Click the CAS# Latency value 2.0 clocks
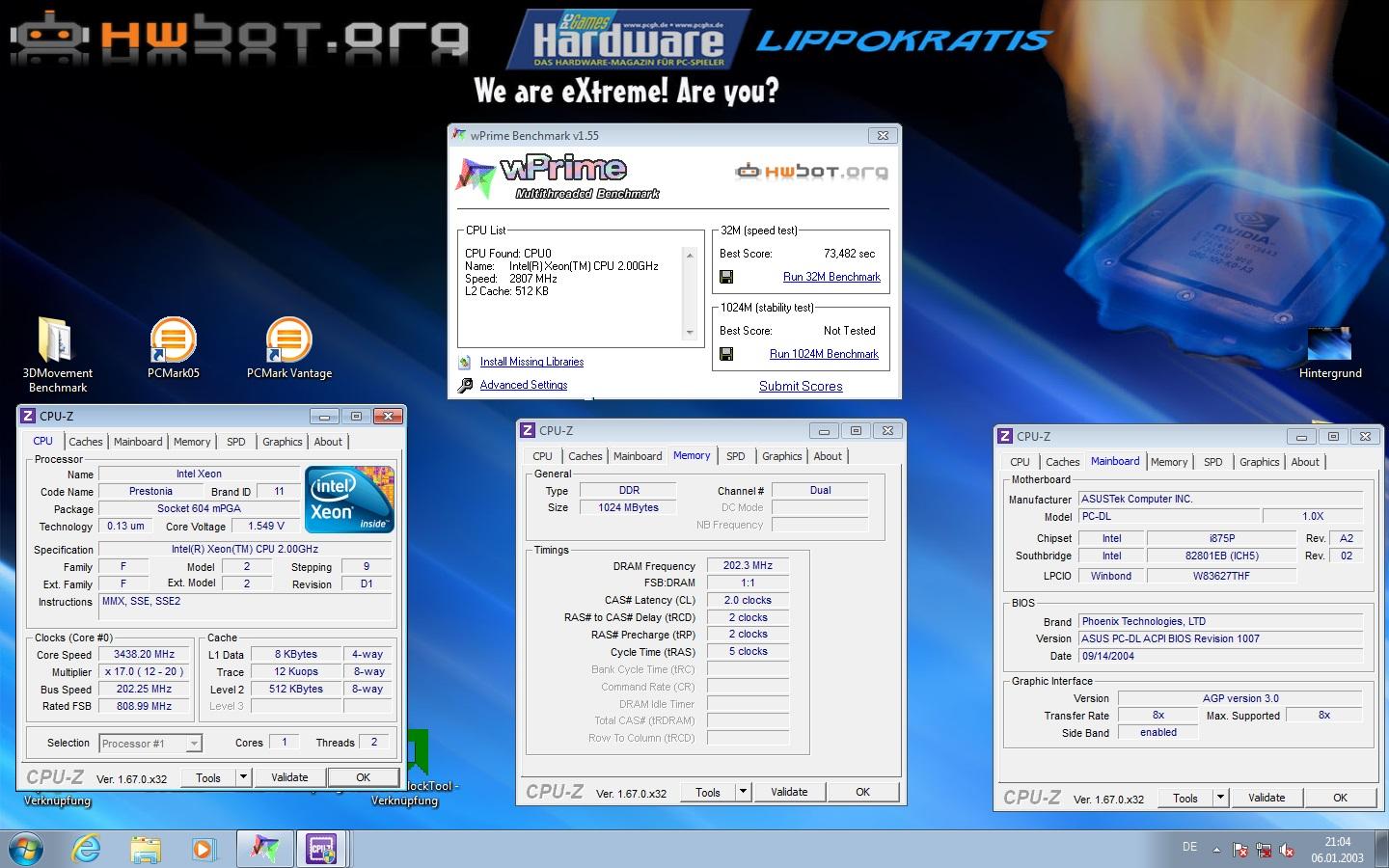 (x=748, y=600)
